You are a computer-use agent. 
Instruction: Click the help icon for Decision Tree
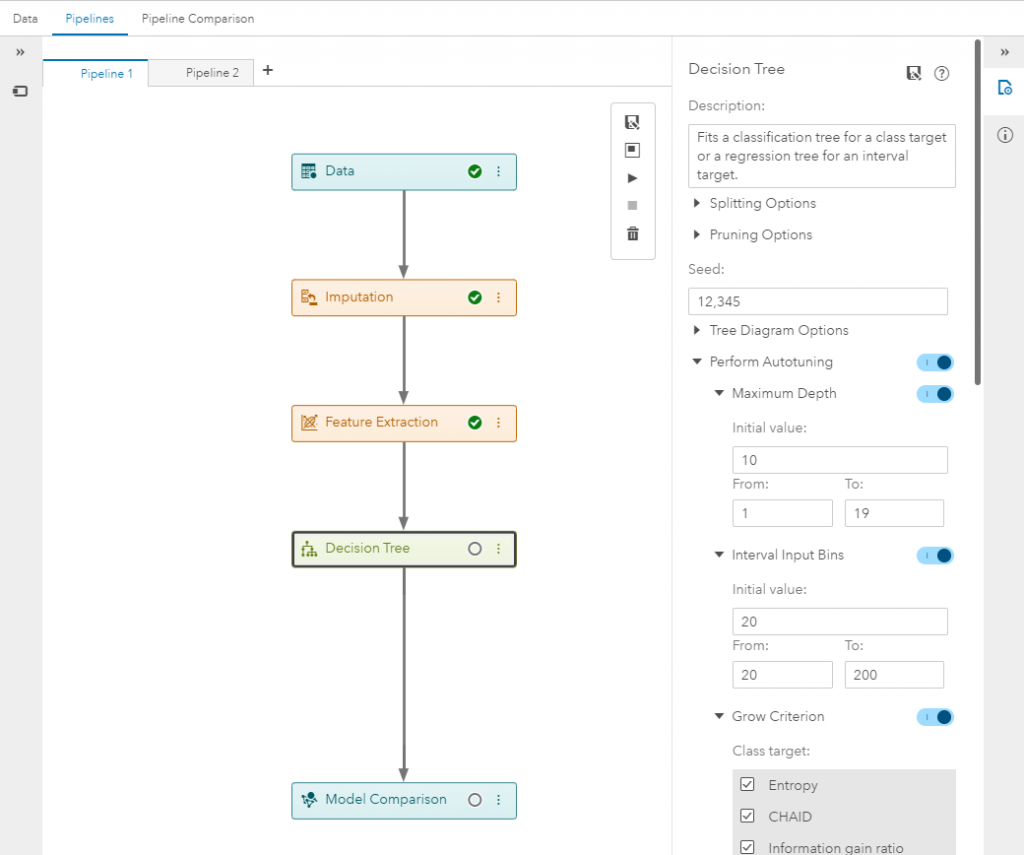[941, 72]
